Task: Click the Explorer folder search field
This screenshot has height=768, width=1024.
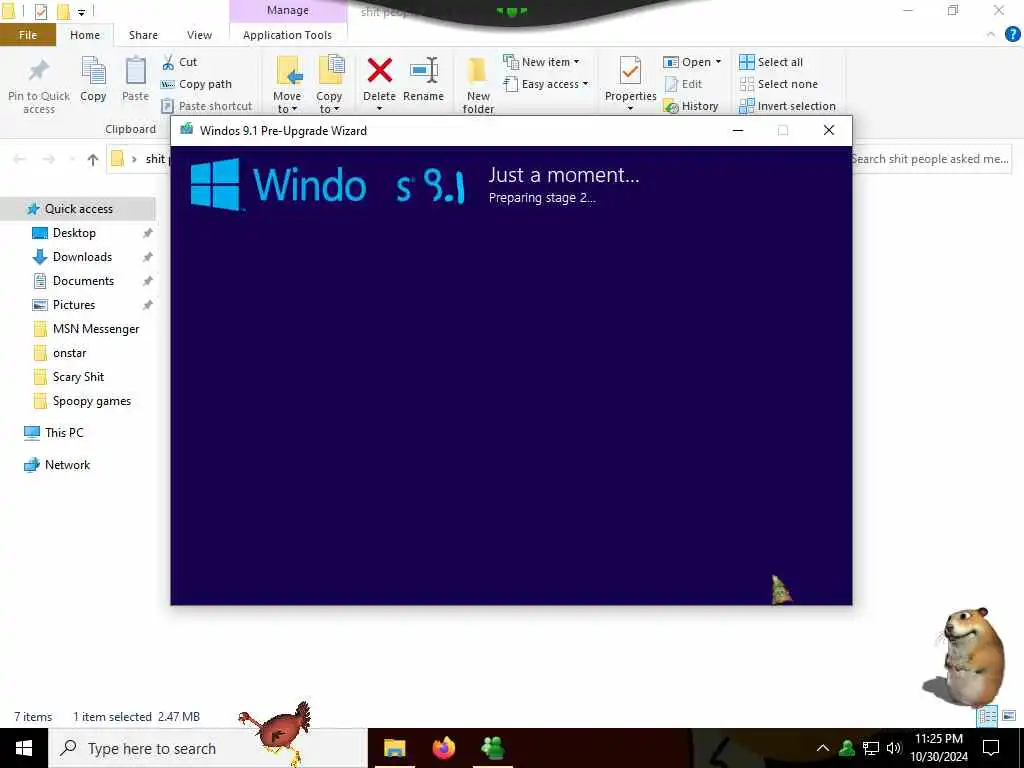Action: pyautogui.click(x=930, y=159)
